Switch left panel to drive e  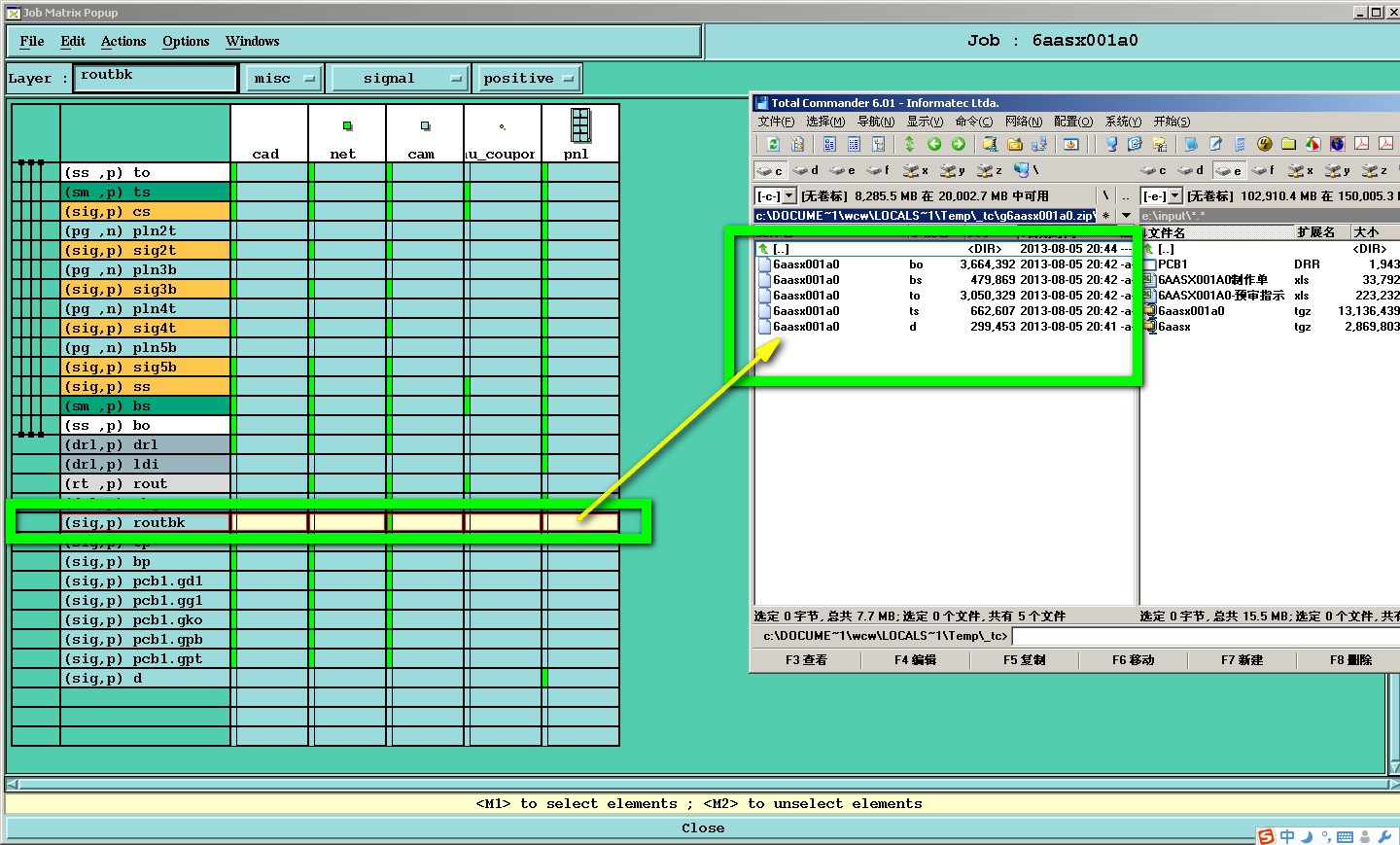(842, 170)
